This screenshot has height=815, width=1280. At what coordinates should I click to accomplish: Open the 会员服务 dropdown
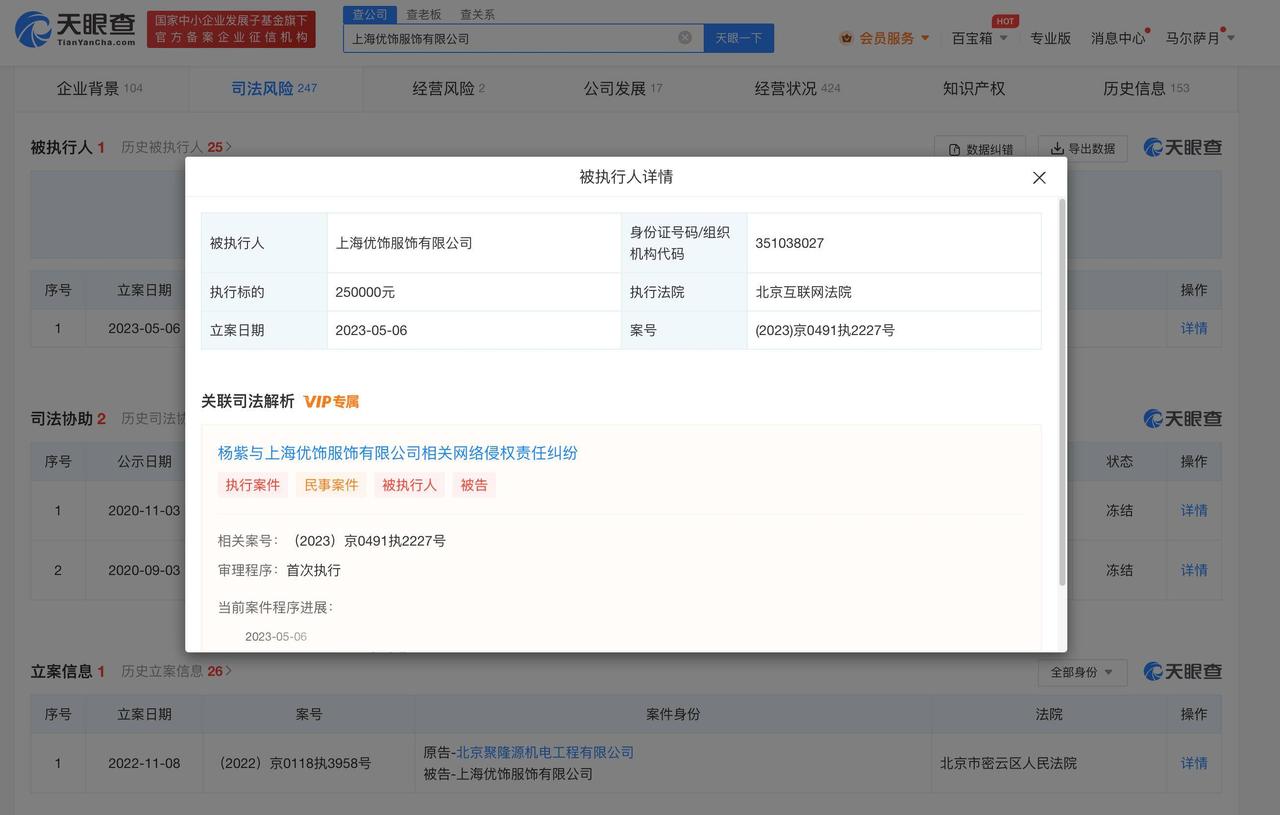click(894, 38)
